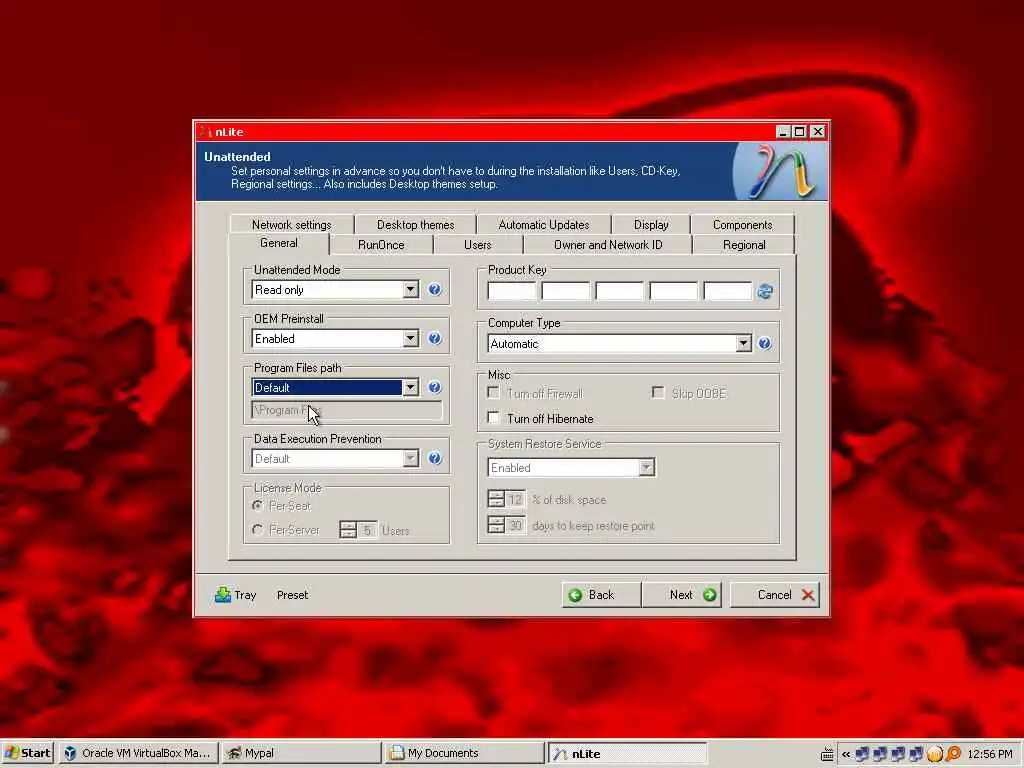Open the Preset menu
This screenshot has height=768, width=1024.
[293, 595]
